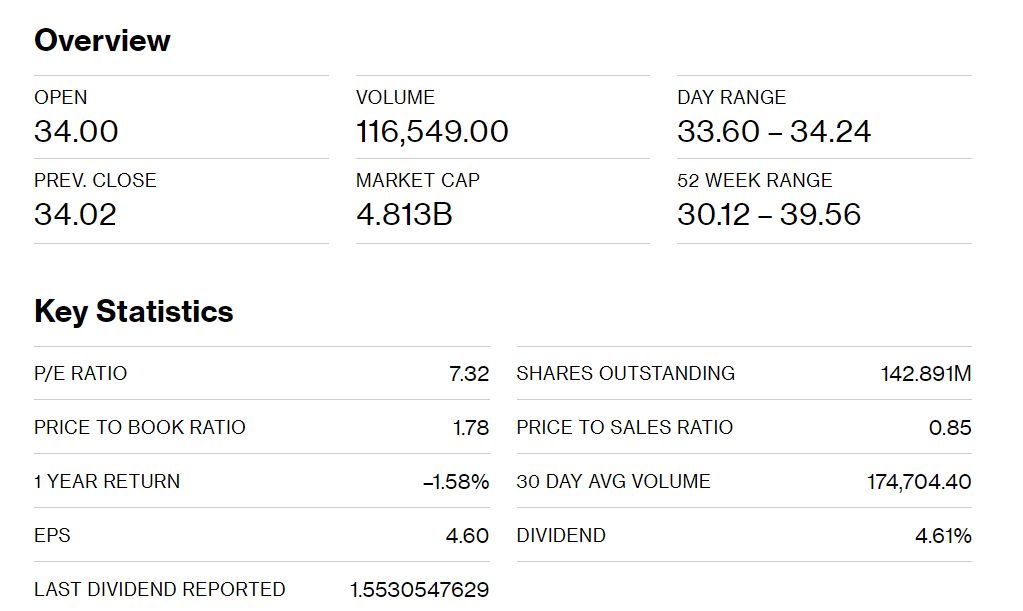
Task: Select the 30 DAY AVG VOLUME value
Action: point(919,482)
